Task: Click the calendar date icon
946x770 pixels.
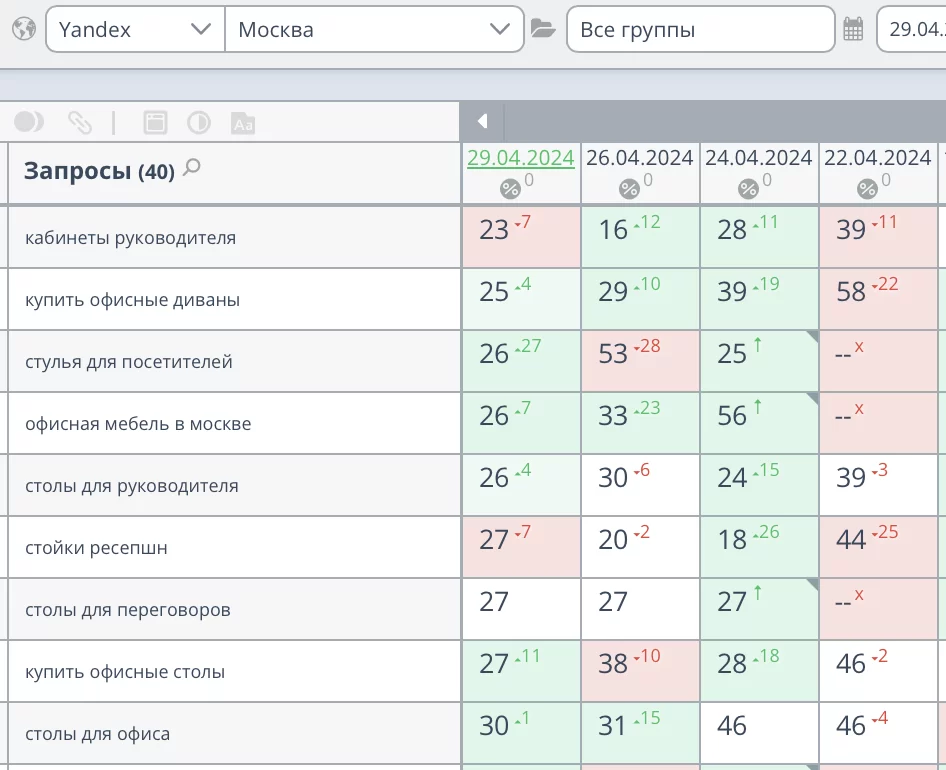Action: coord(853,29)
